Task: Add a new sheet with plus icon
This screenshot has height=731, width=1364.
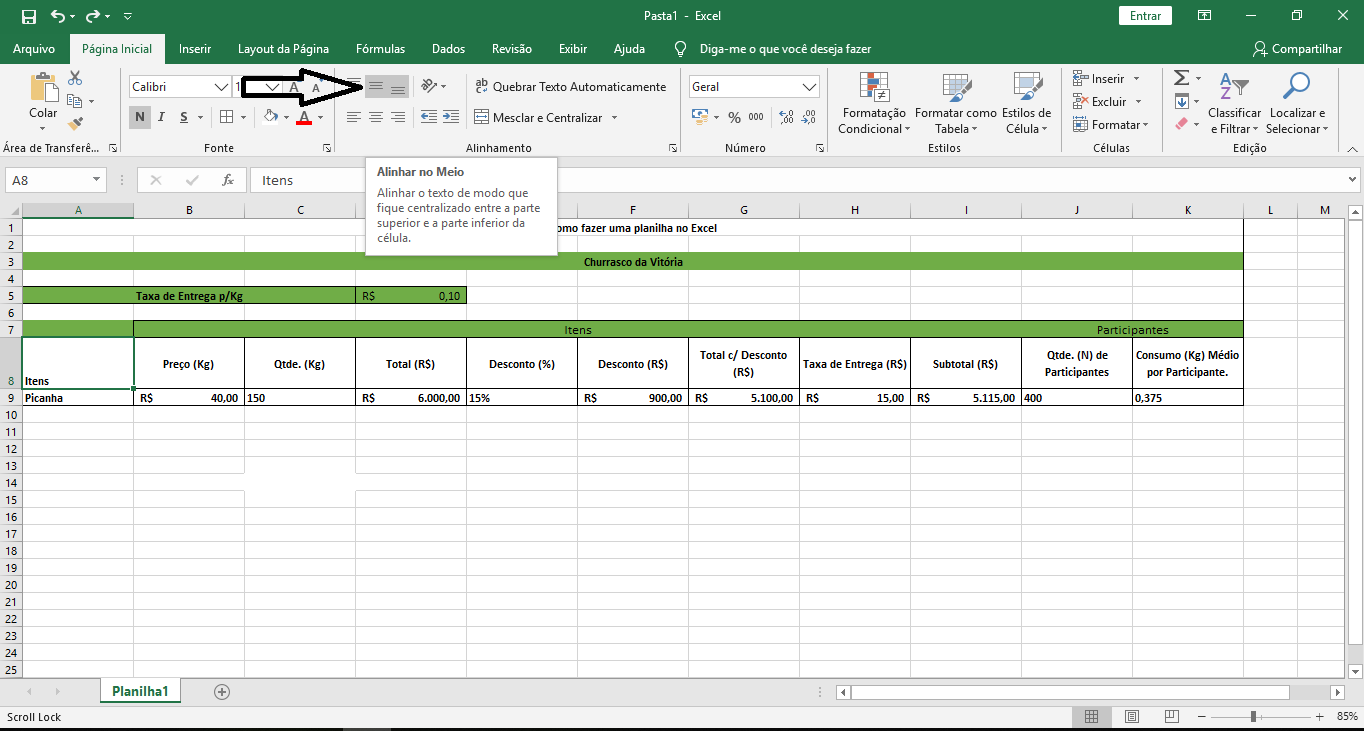Action: tap(222, 692)
